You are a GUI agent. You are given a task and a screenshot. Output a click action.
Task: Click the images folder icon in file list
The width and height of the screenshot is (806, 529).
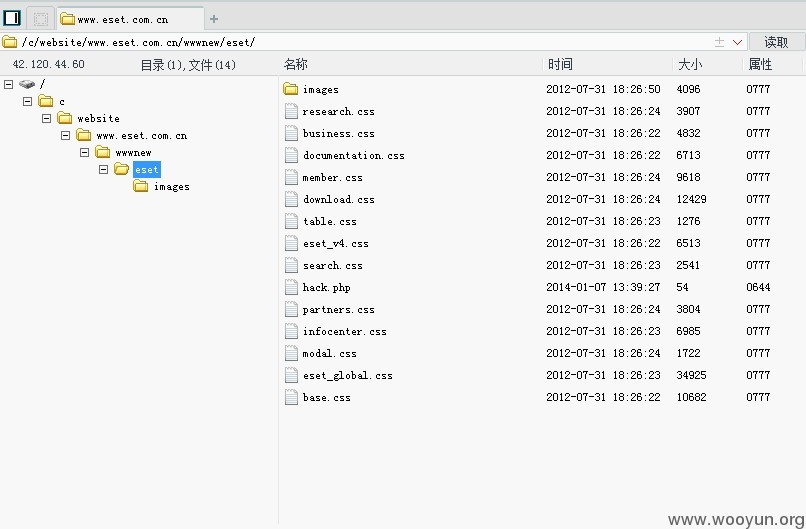tap(290, 89)
